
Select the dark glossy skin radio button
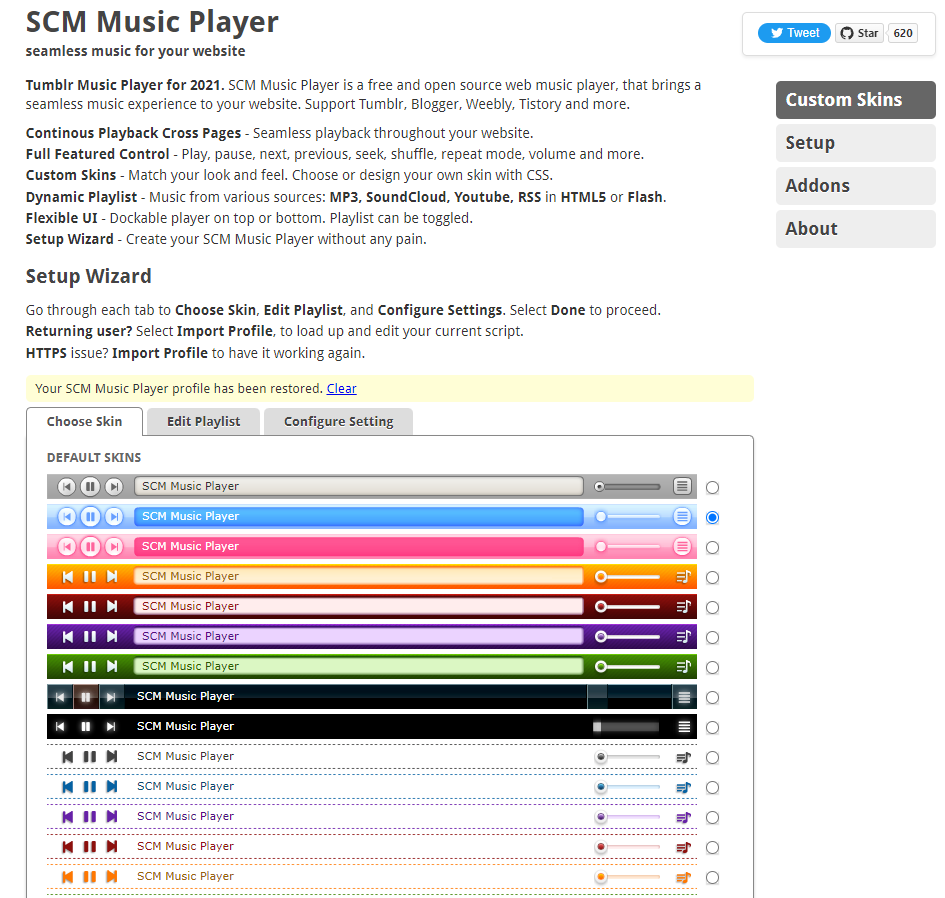(712, 698)
